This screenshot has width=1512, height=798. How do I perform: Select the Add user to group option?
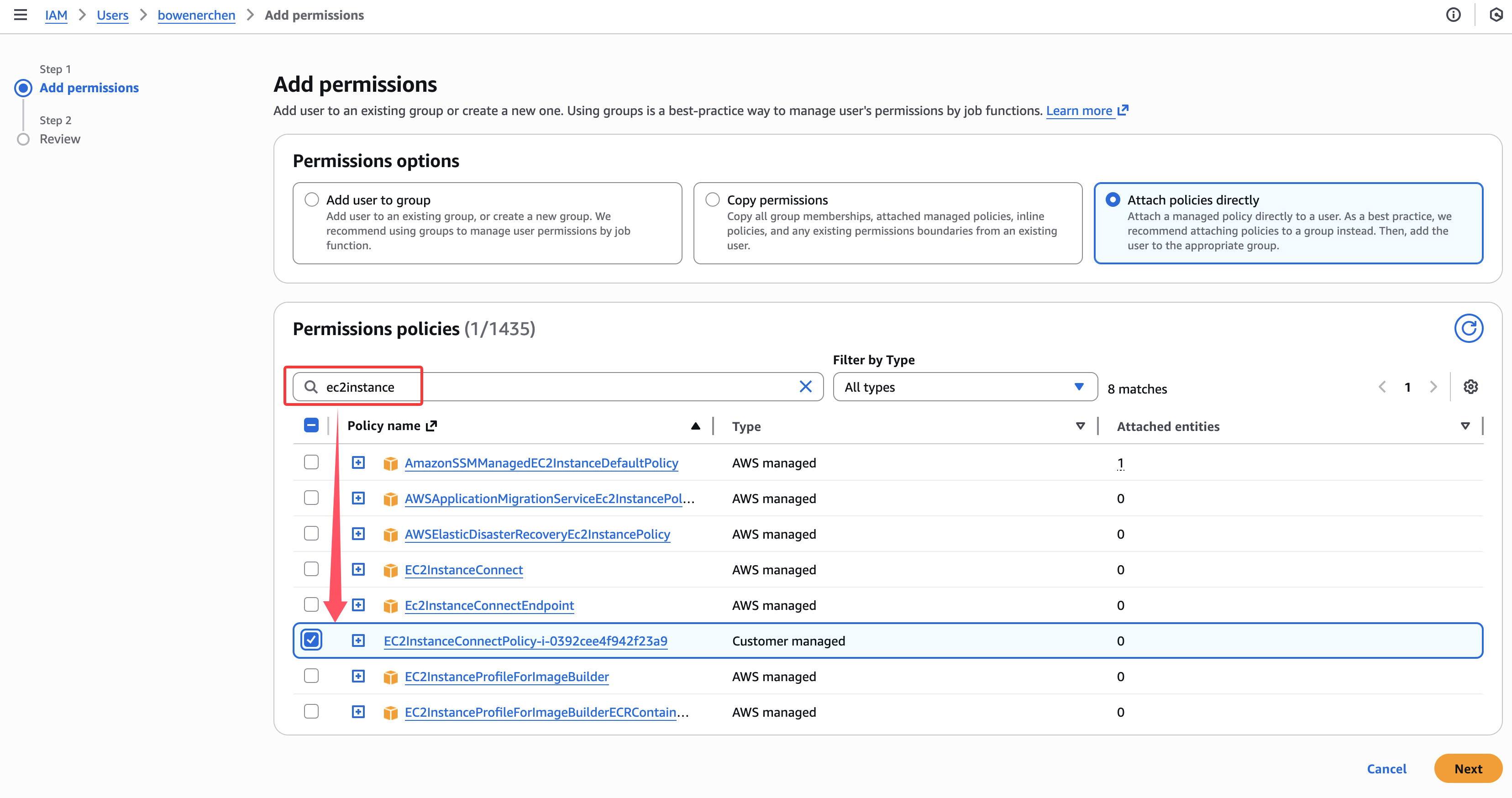(312, 199)
